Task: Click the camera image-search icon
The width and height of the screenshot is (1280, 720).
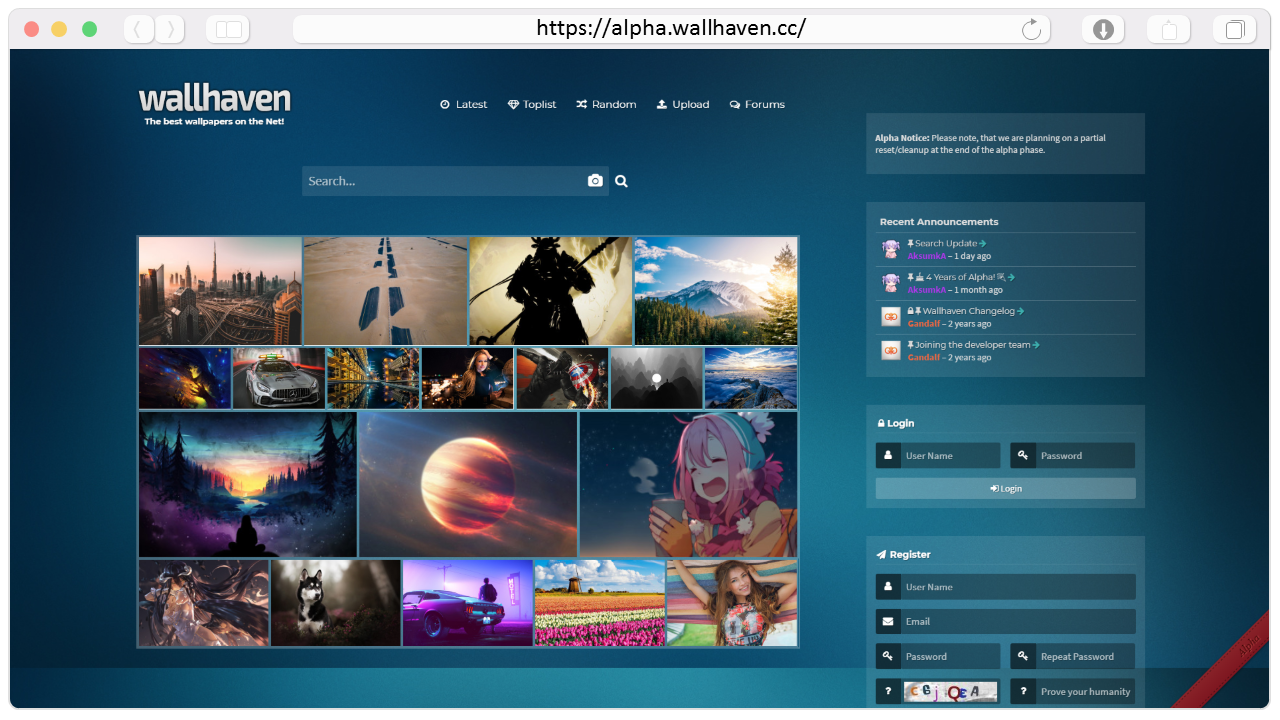Action: point(595,181)
